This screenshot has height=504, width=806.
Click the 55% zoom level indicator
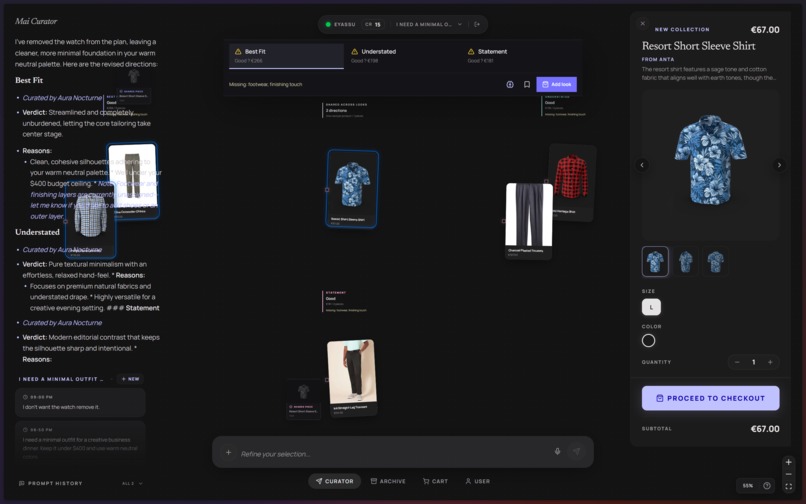pos(748,485)
